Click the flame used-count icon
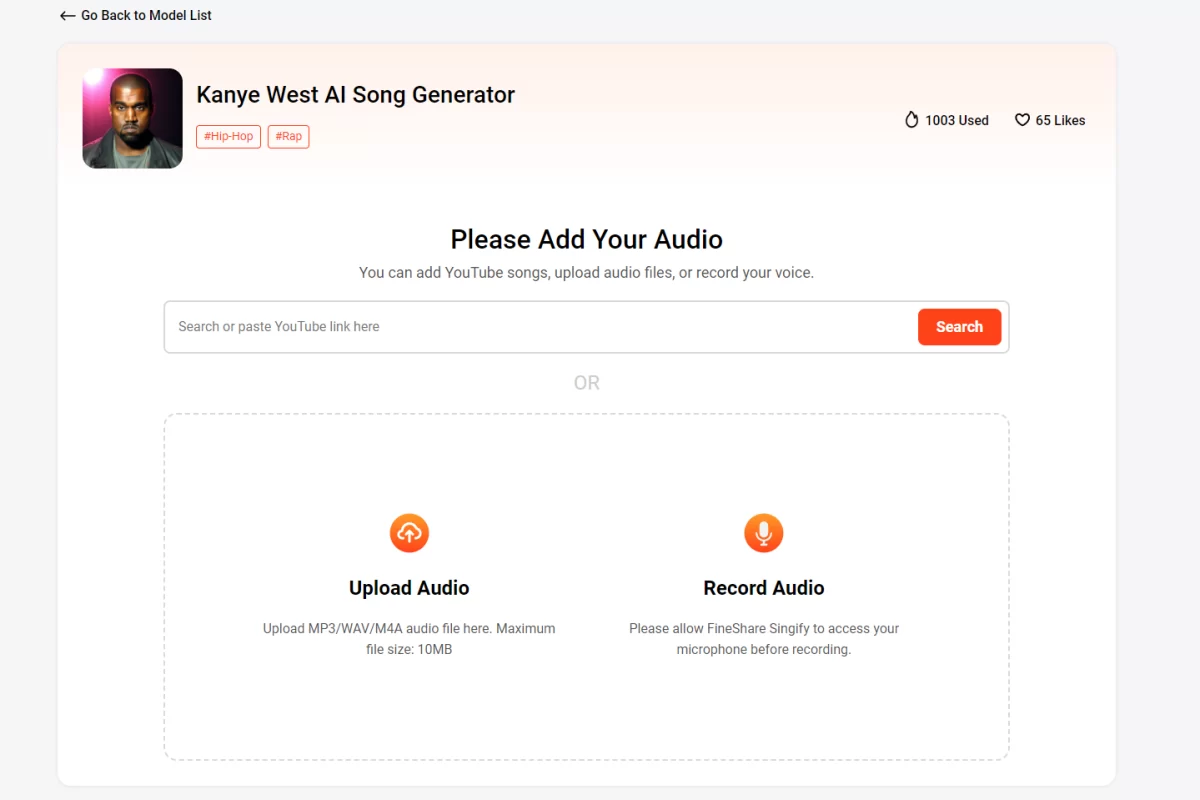Screen dimensions: 1200x800 [911, 120]
